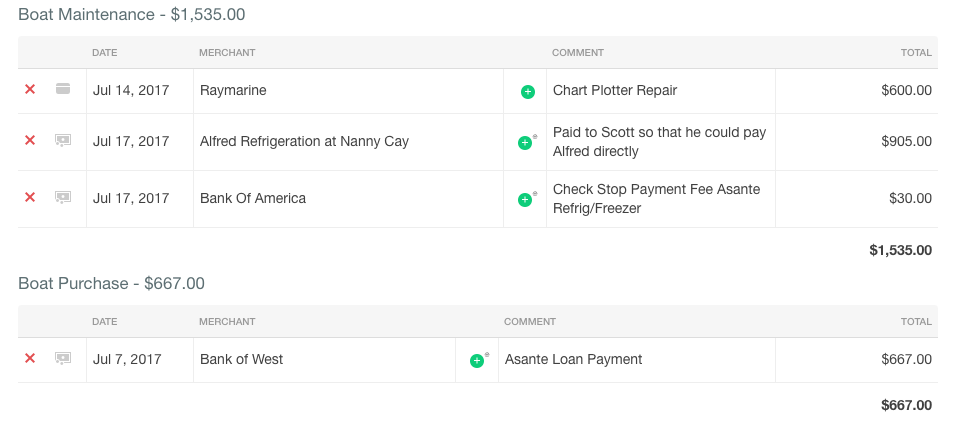The image size is (954, 425).
Task: Click the cash icon beside Alfred Refrigeration
Action: click(x=63, y=140)
